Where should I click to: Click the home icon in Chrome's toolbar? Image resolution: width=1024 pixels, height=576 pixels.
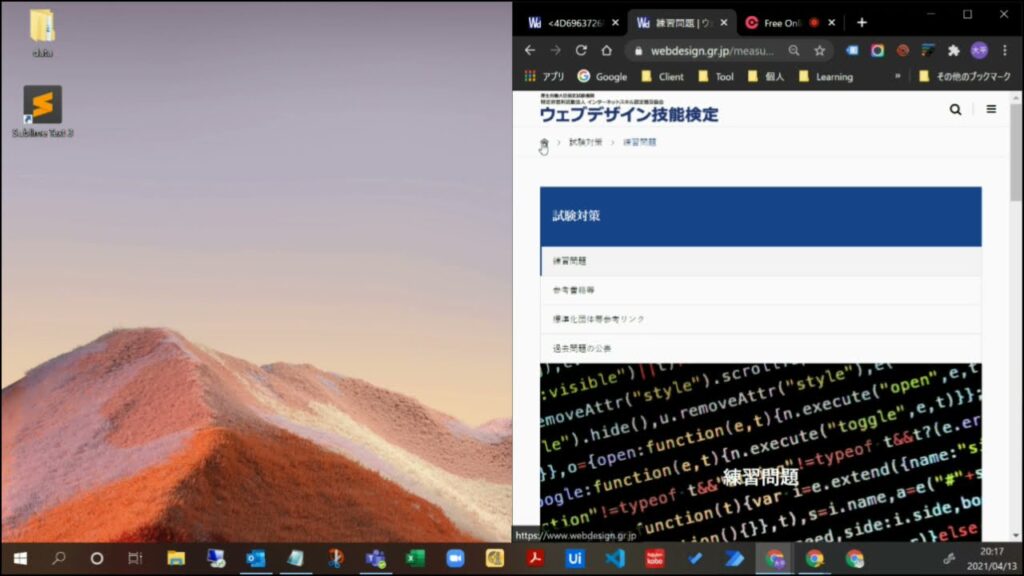(607, 49)
